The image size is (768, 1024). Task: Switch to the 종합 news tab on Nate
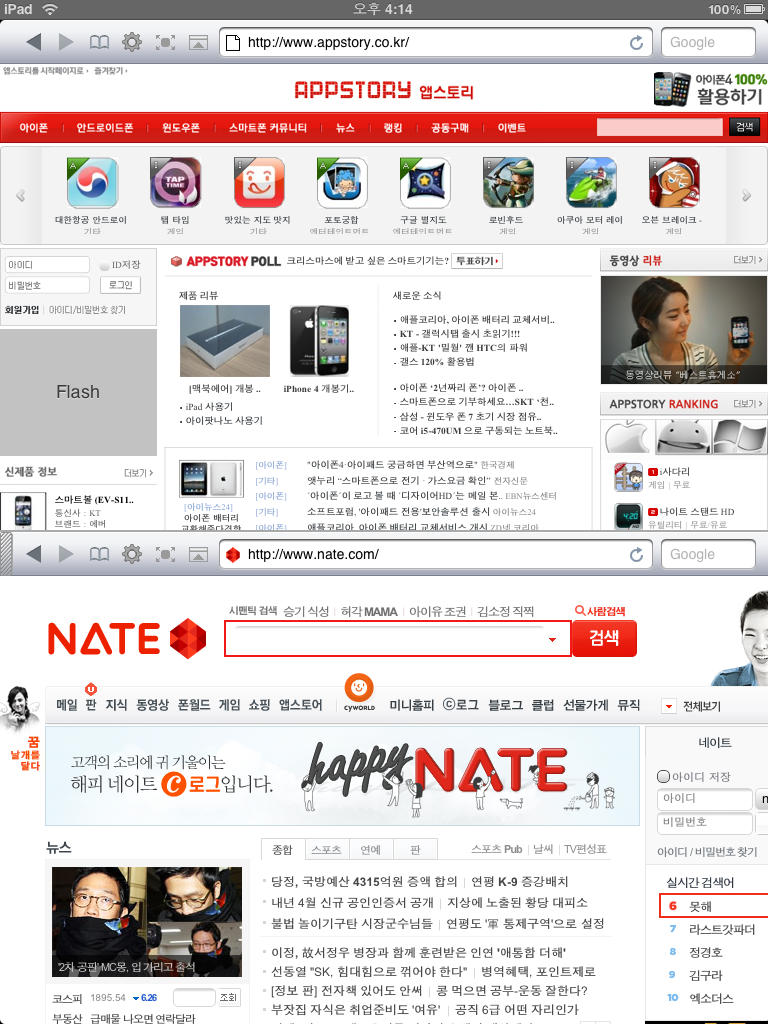pos(282,850)
